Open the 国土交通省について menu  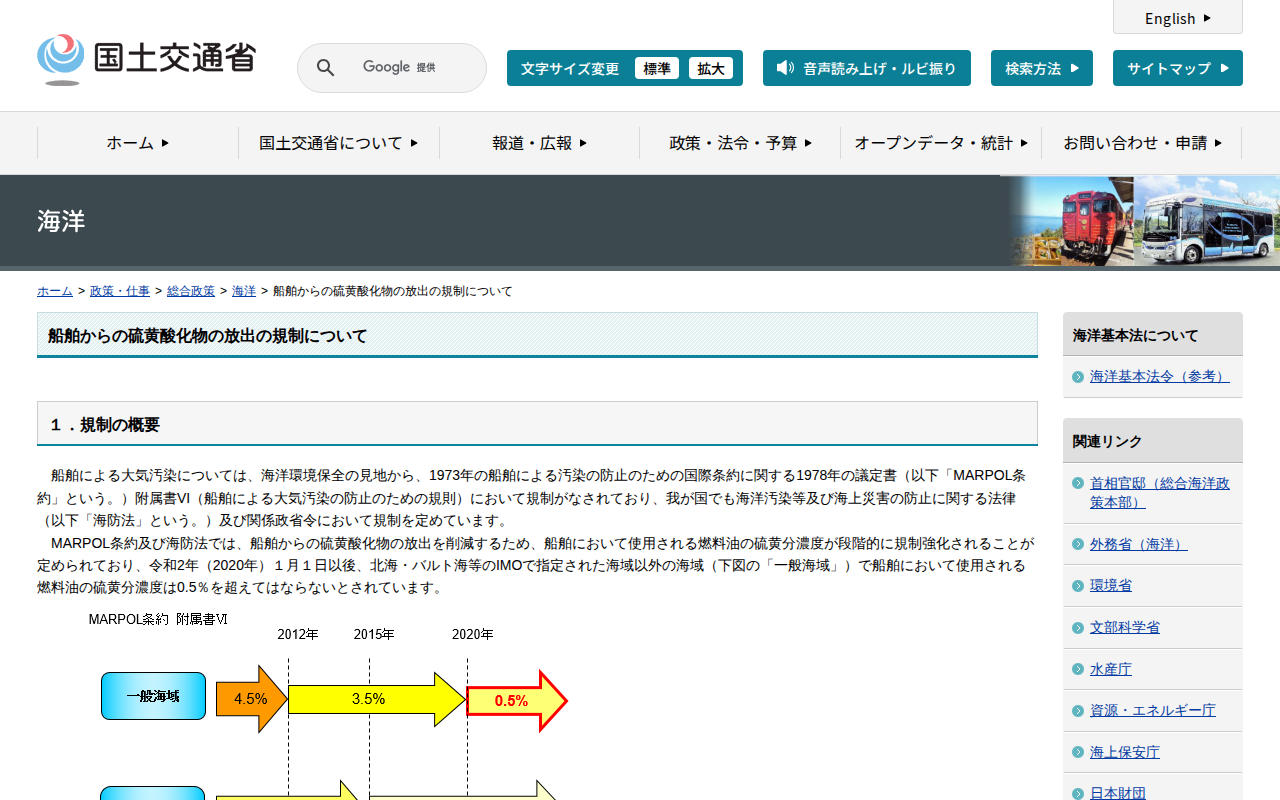[339, 143]
